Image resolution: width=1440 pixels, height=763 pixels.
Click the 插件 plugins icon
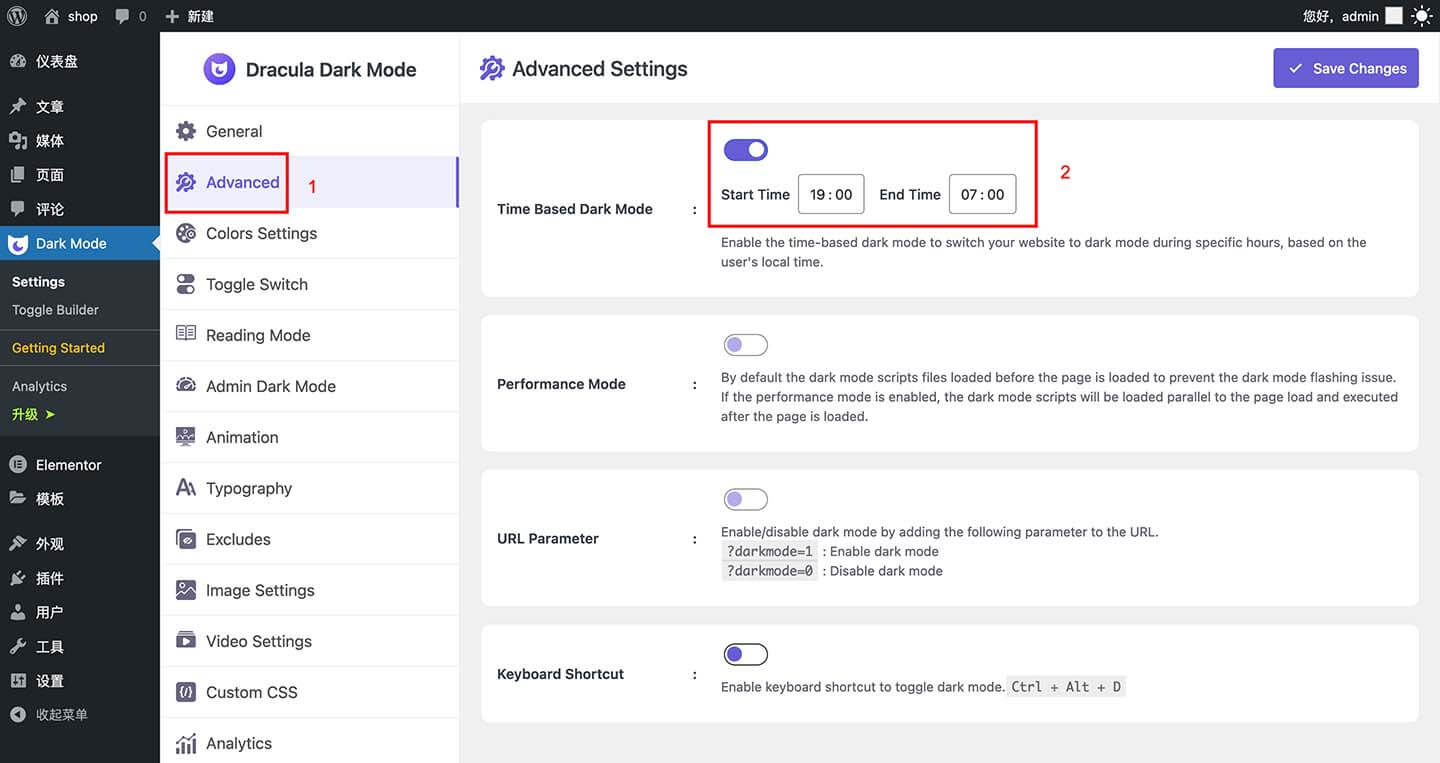pos(17,578)
